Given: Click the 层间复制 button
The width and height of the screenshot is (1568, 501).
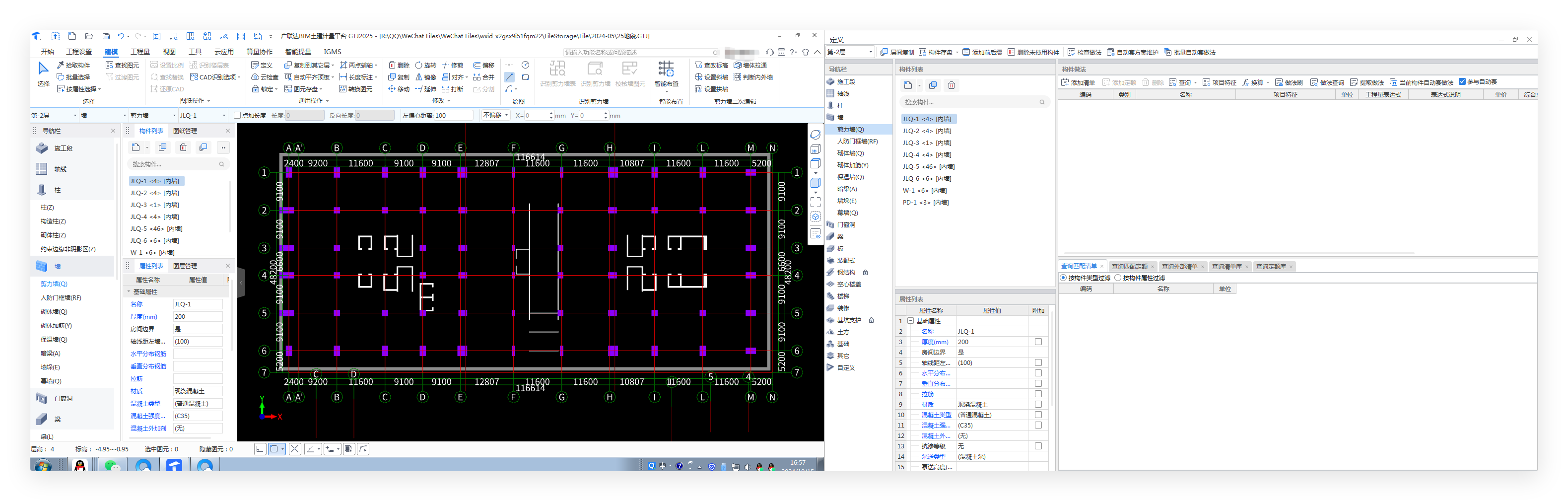Looking at the screenshot, I should [x=897, y=52].
